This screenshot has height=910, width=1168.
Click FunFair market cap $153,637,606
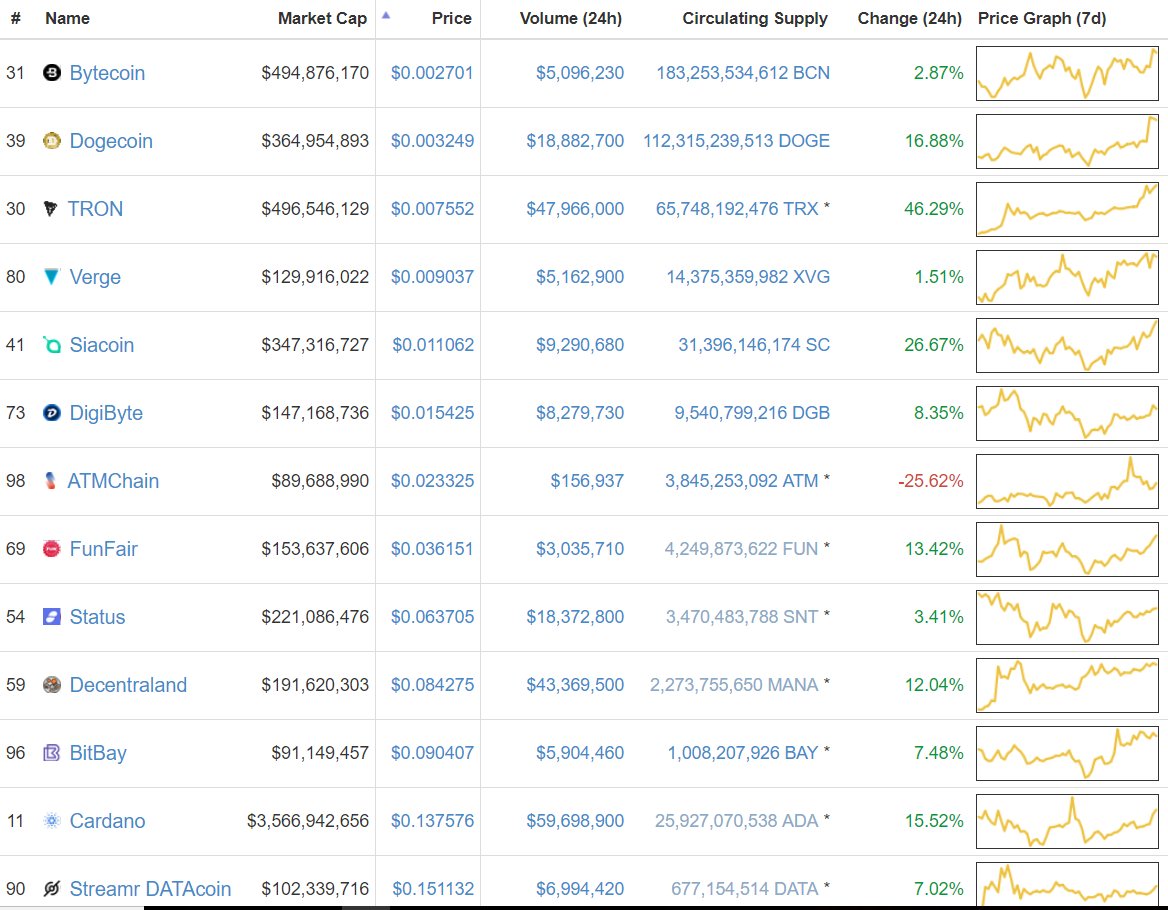pos(315,549)
